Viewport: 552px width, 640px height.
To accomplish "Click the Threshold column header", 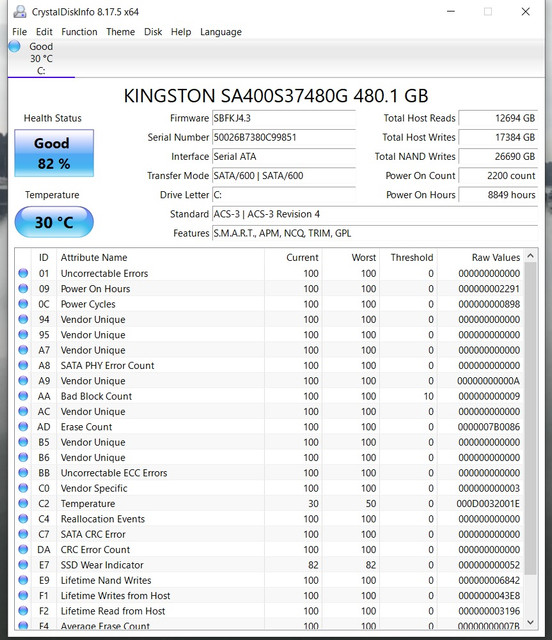I will coord(408,258).
